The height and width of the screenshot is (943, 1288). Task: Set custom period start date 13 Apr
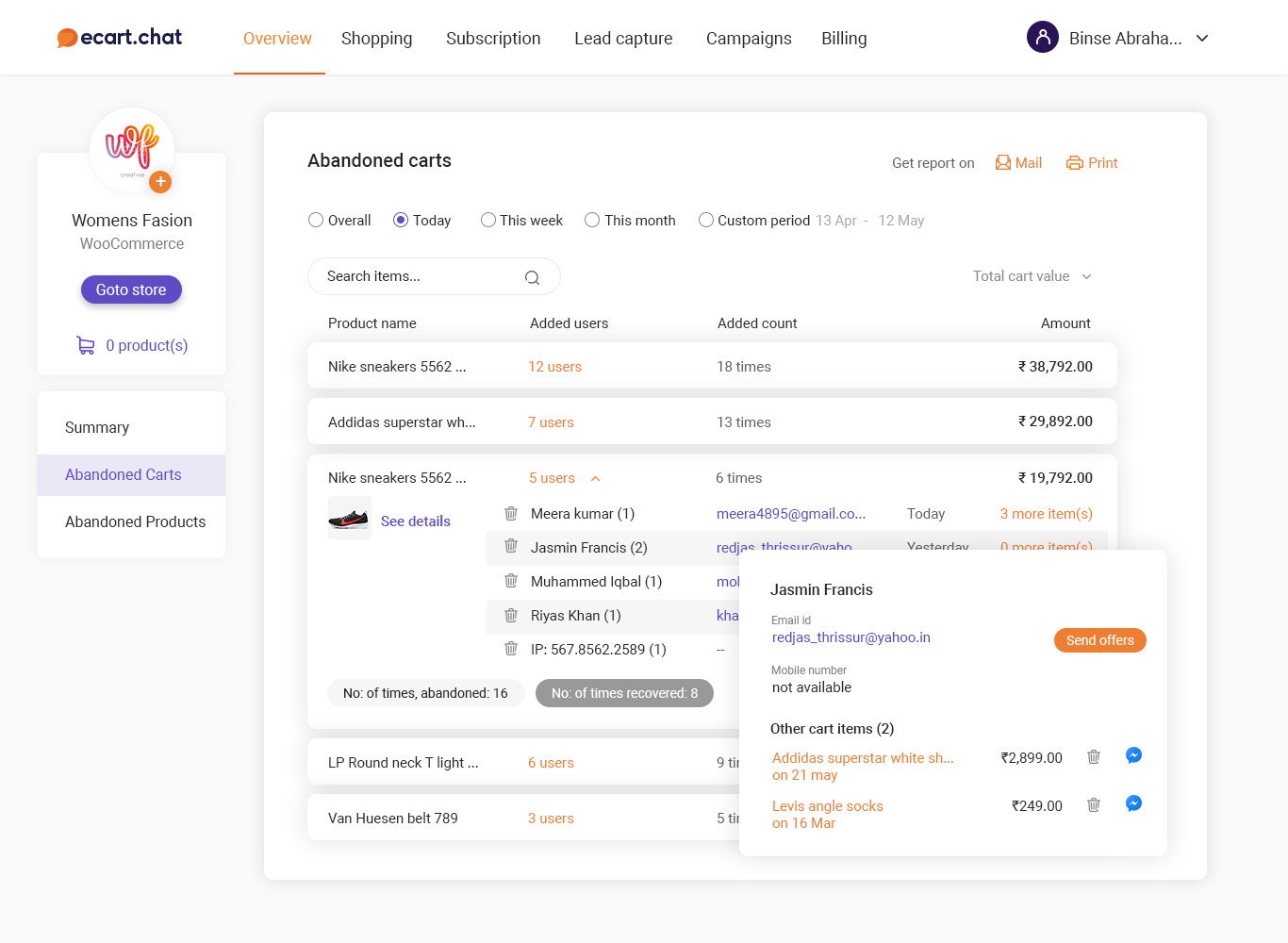point(836,221)
